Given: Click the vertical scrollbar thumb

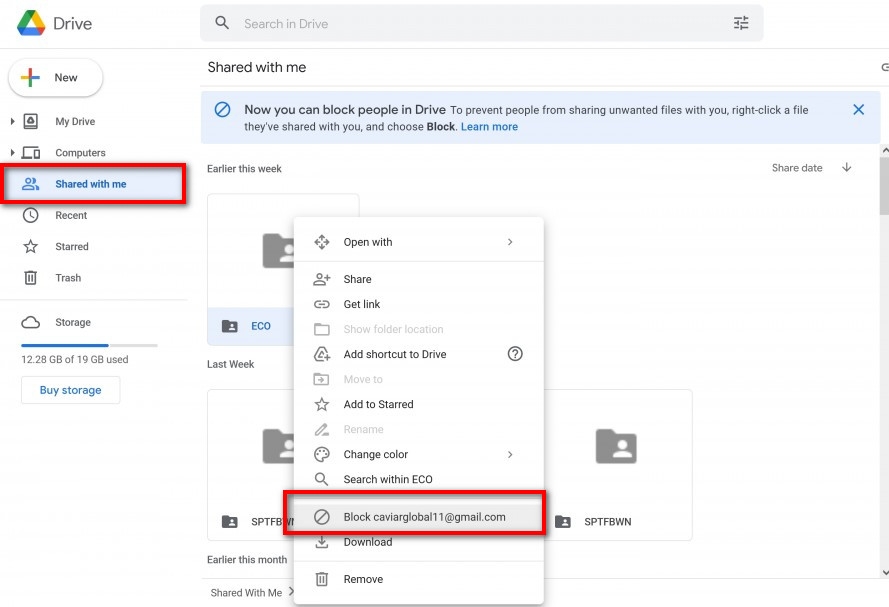Looking at the screenshot, I should pyautogui.click(x=884, y=186).
